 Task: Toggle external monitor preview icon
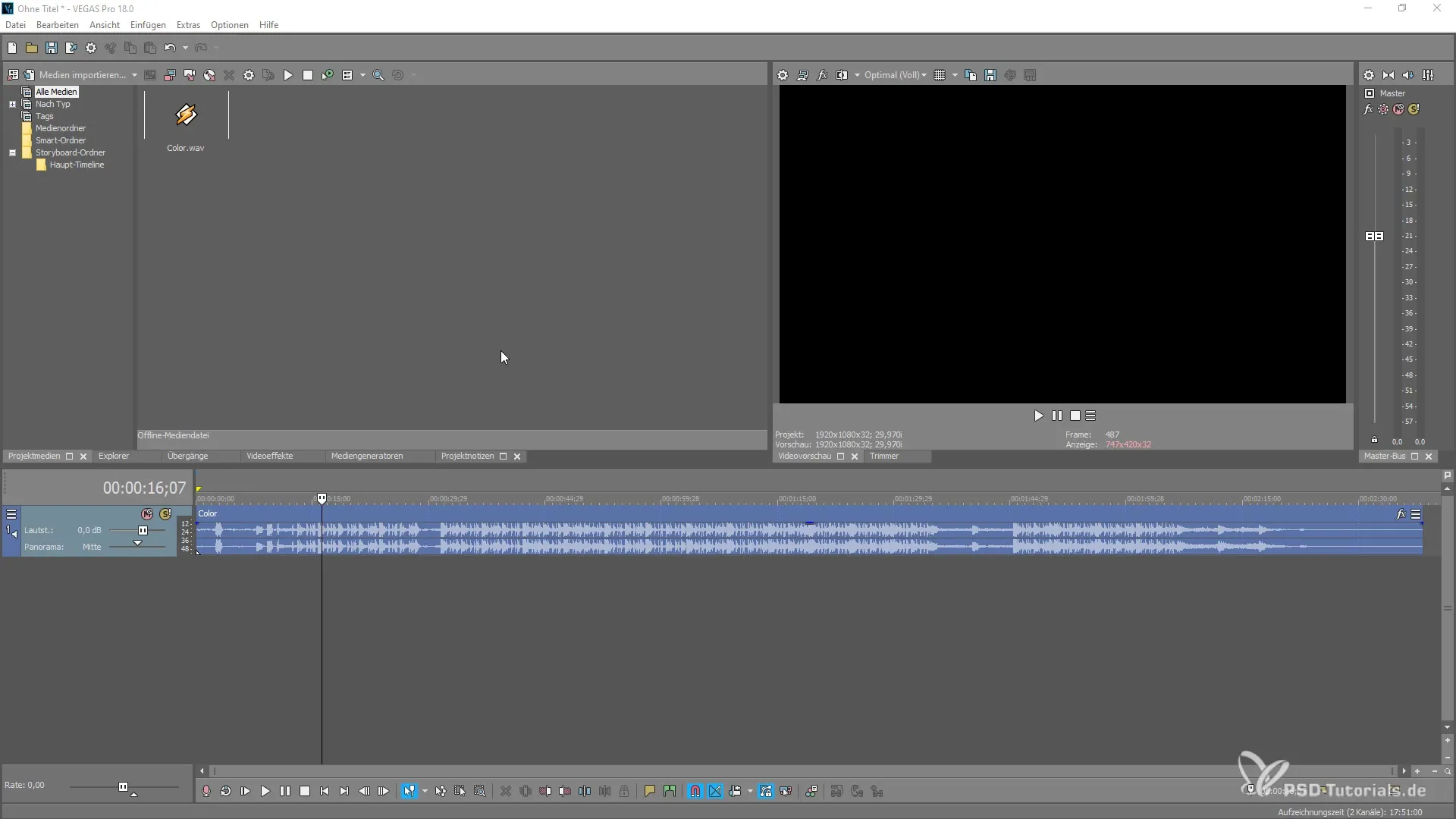(802, 75)
